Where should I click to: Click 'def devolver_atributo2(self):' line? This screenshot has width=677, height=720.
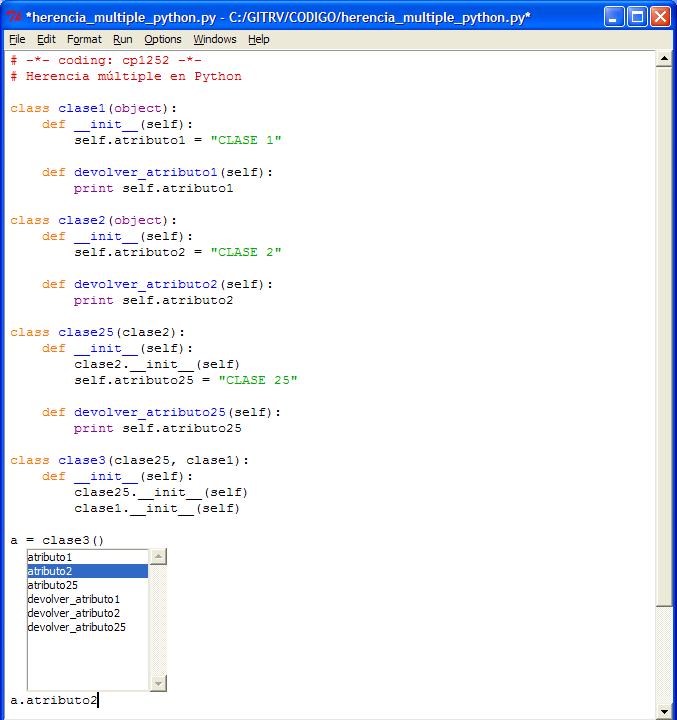[158, 284]
